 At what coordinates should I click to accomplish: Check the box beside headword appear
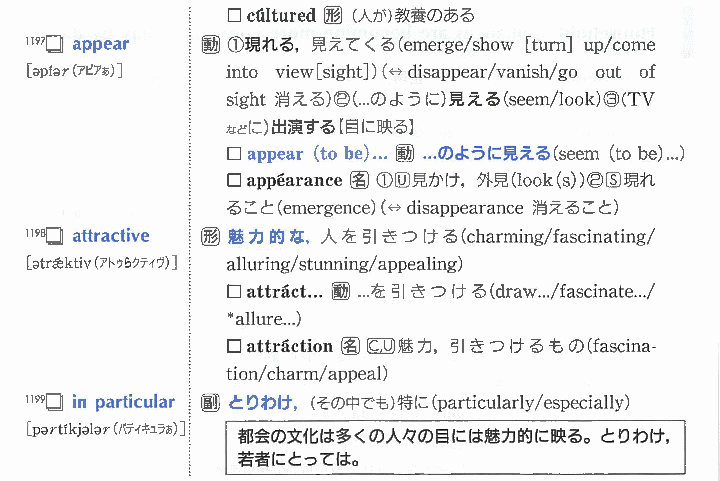click(54, 46)
